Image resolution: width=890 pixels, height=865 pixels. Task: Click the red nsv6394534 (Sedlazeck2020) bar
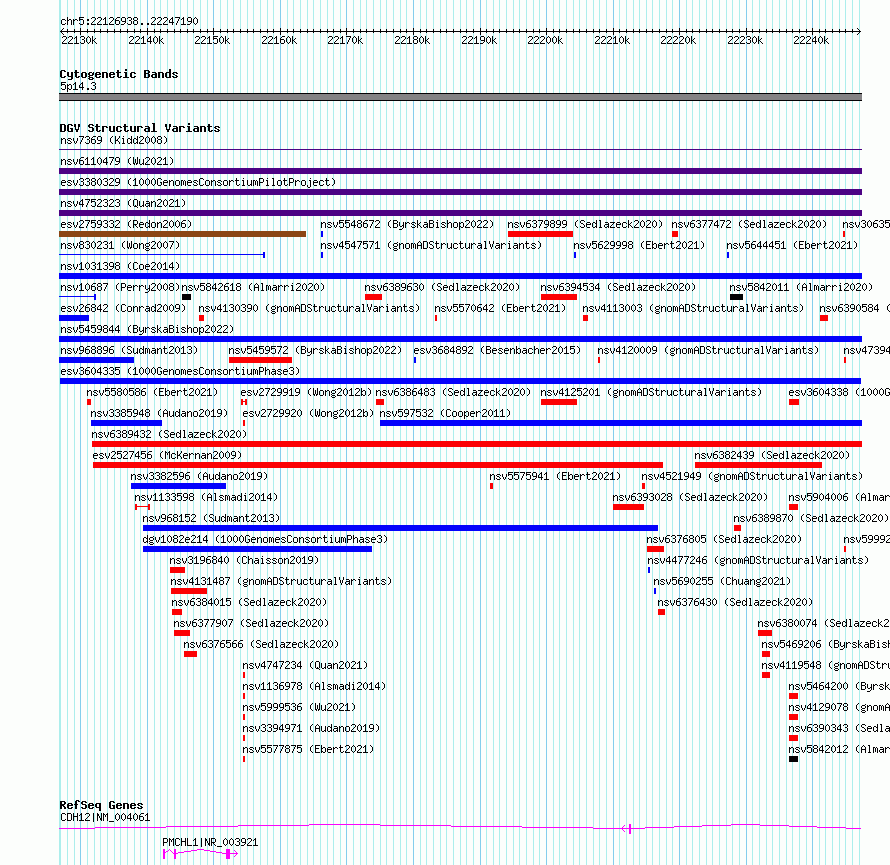click(559, 297)
